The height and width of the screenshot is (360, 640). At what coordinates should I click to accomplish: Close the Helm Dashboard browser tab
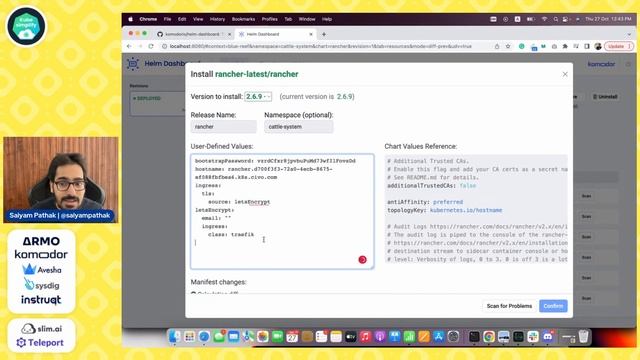point(311,34)
